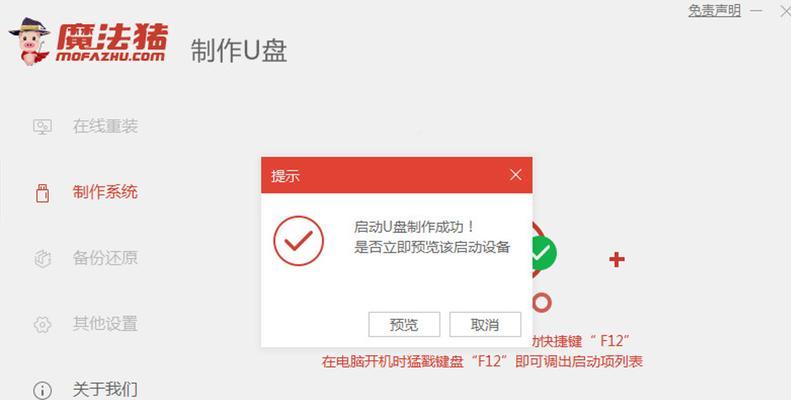This screenshot has height=400, width=791.
Task: Switch to 在线重装 menu item
Action: tap(105, 126)
